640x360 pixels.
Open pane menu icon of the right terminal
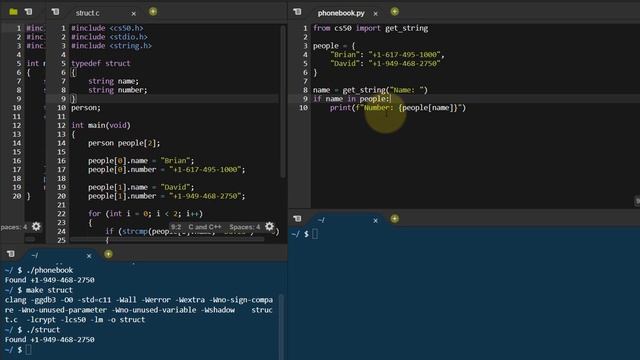[x=297, y=219]
